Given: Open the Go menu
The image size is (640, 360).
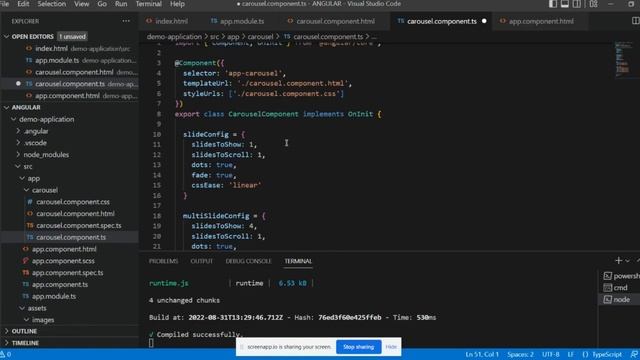Looking at the screenshot, I should click(x=102, y=4).
